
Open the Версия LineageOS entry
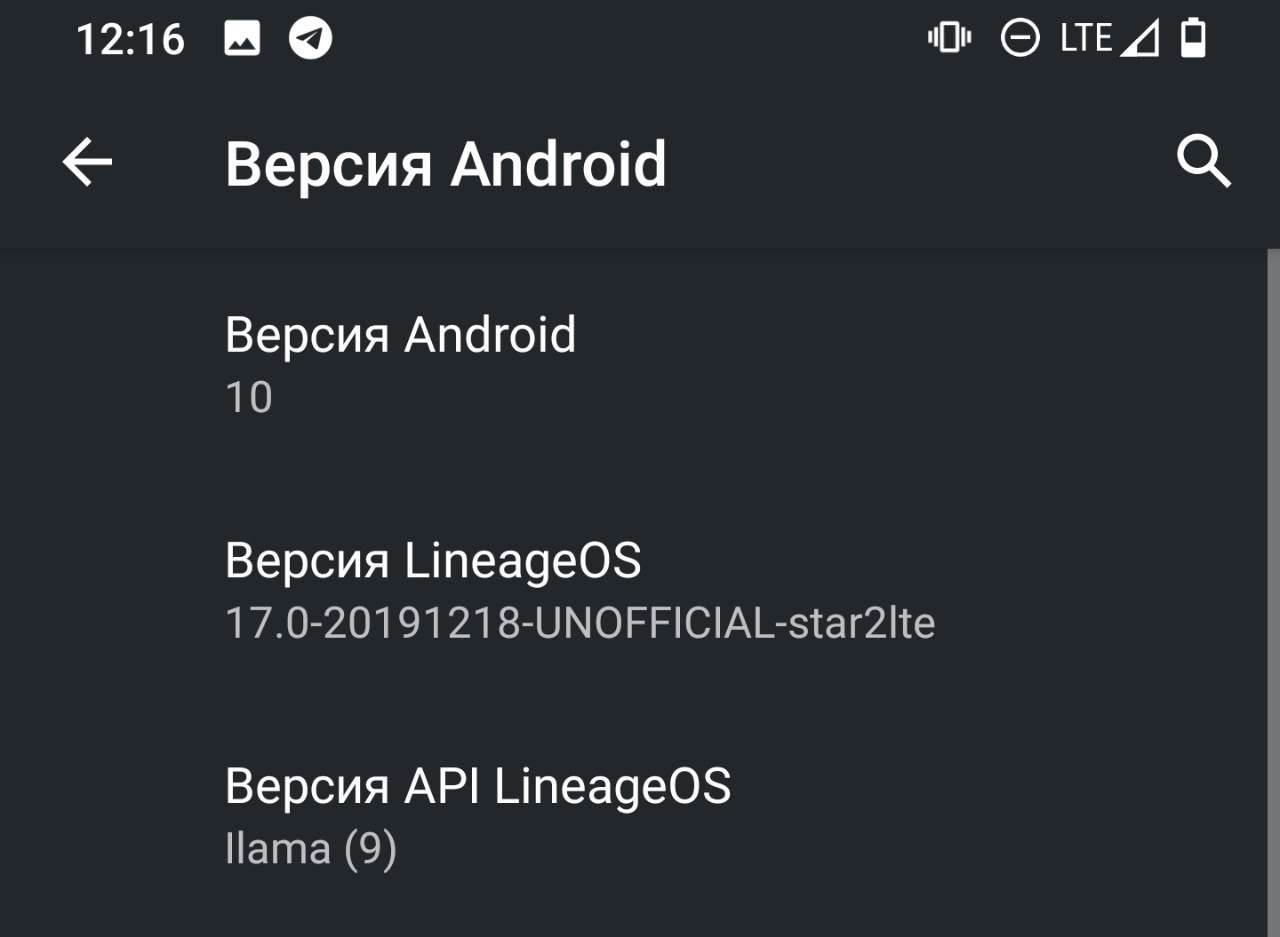click(x=640, y=592)
